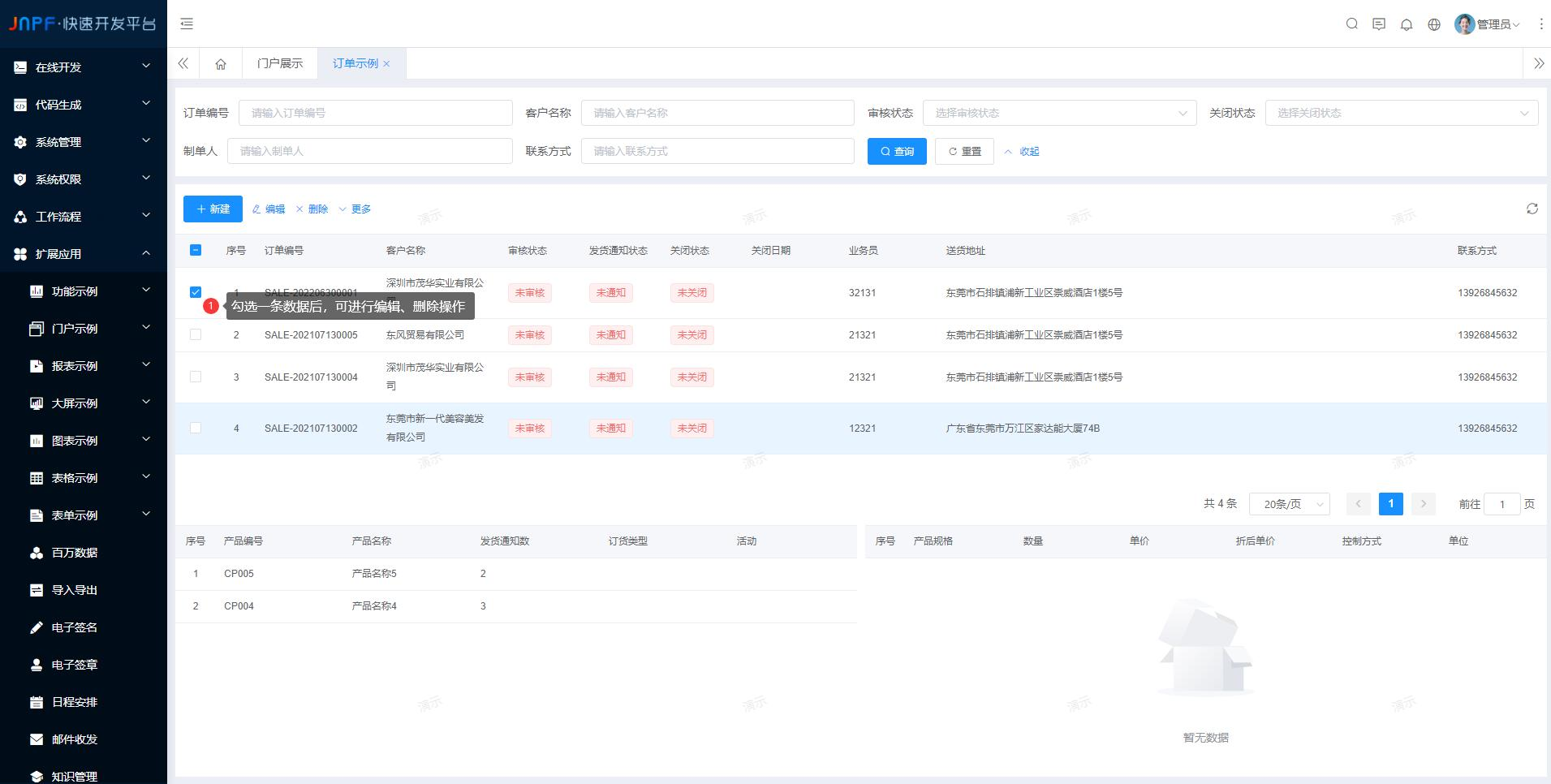
Task: Open the 审核状态 dropdown
Action: click(x=1059, y=113)
